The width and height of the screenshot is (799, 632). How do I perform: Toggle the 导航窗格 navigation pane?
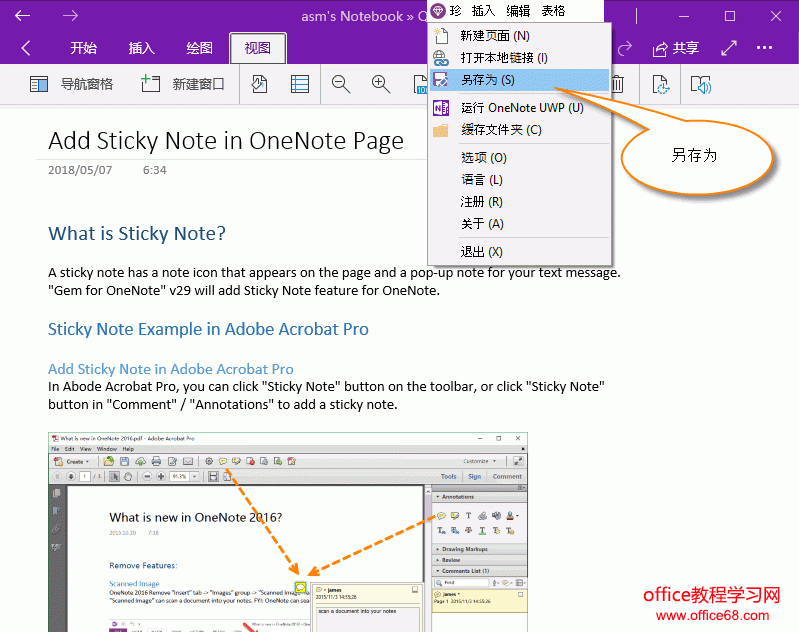[71, 84]
